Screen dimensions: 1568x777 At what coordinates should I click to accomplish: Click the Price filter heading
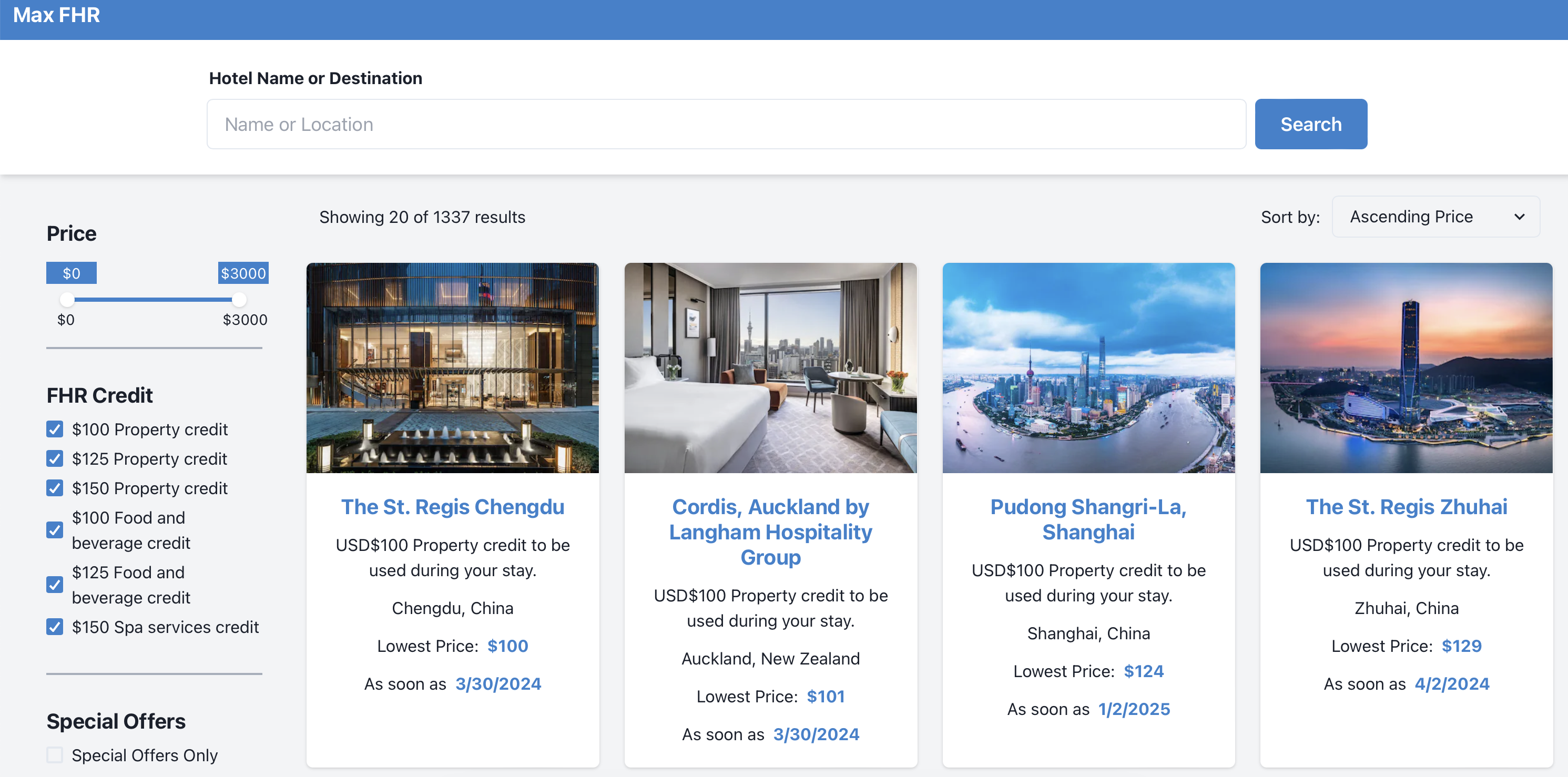coord(71,233)
